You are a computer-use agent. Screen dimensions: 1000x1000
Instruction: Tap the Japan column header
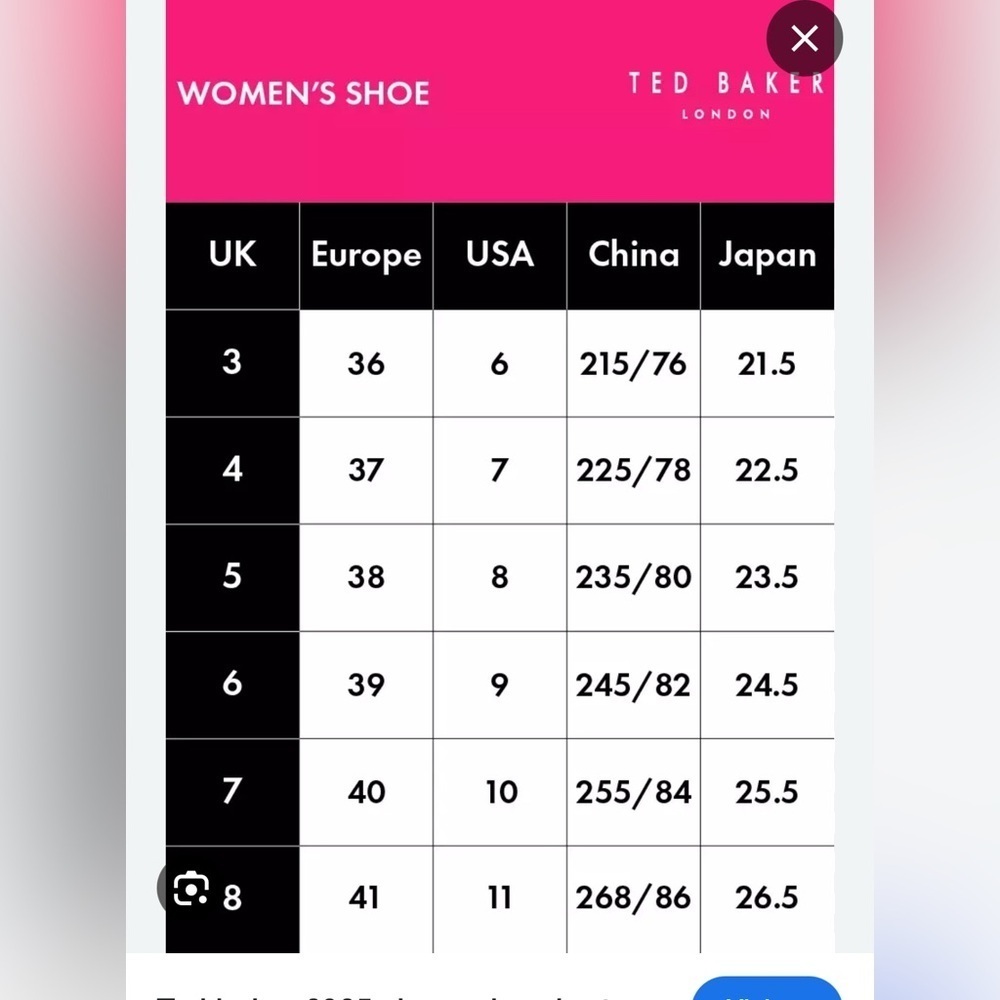coord(767,256)
